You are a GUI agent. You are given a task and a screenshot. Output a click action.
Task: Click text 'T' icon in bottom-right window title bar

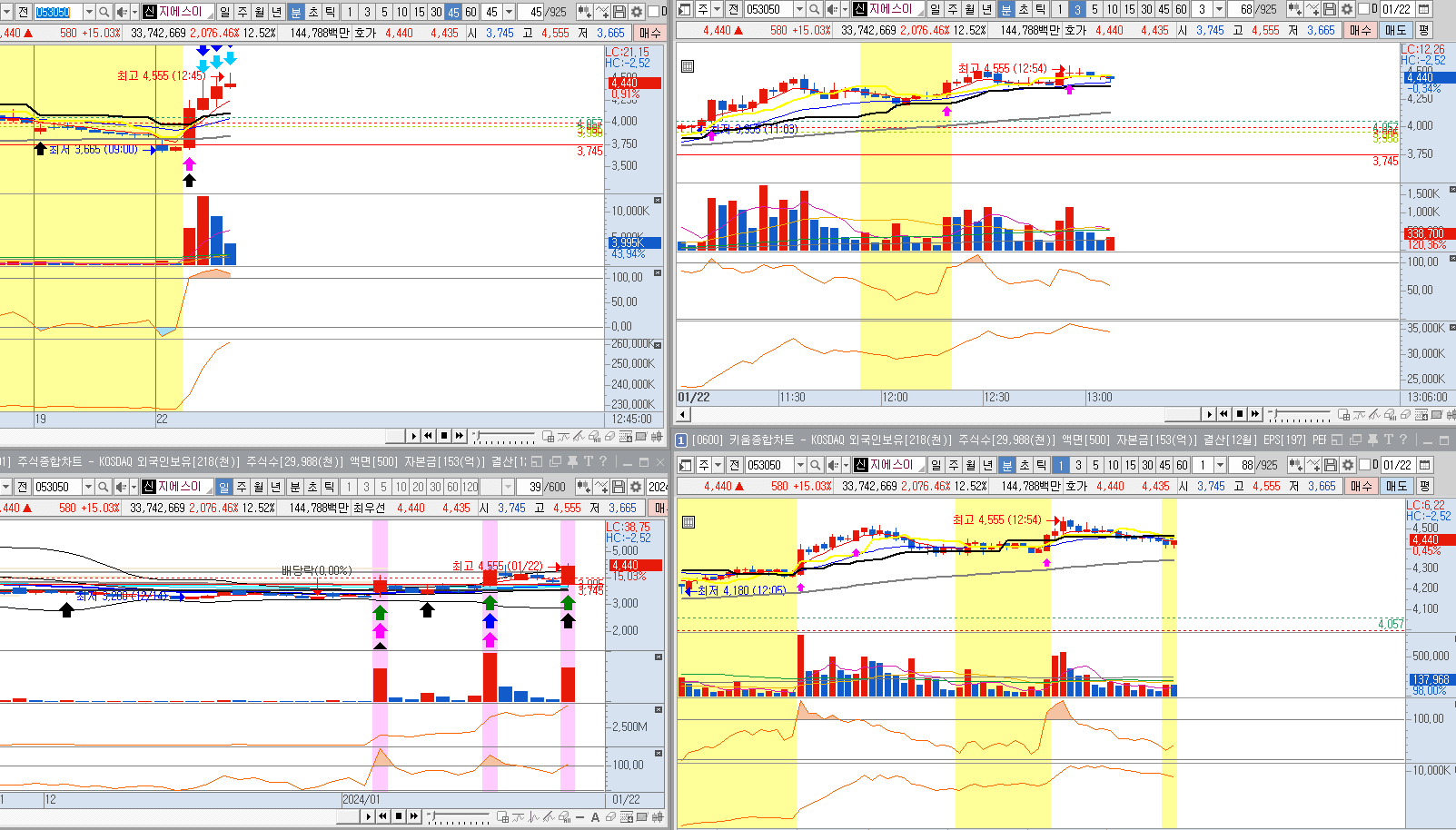point(1389,440)
